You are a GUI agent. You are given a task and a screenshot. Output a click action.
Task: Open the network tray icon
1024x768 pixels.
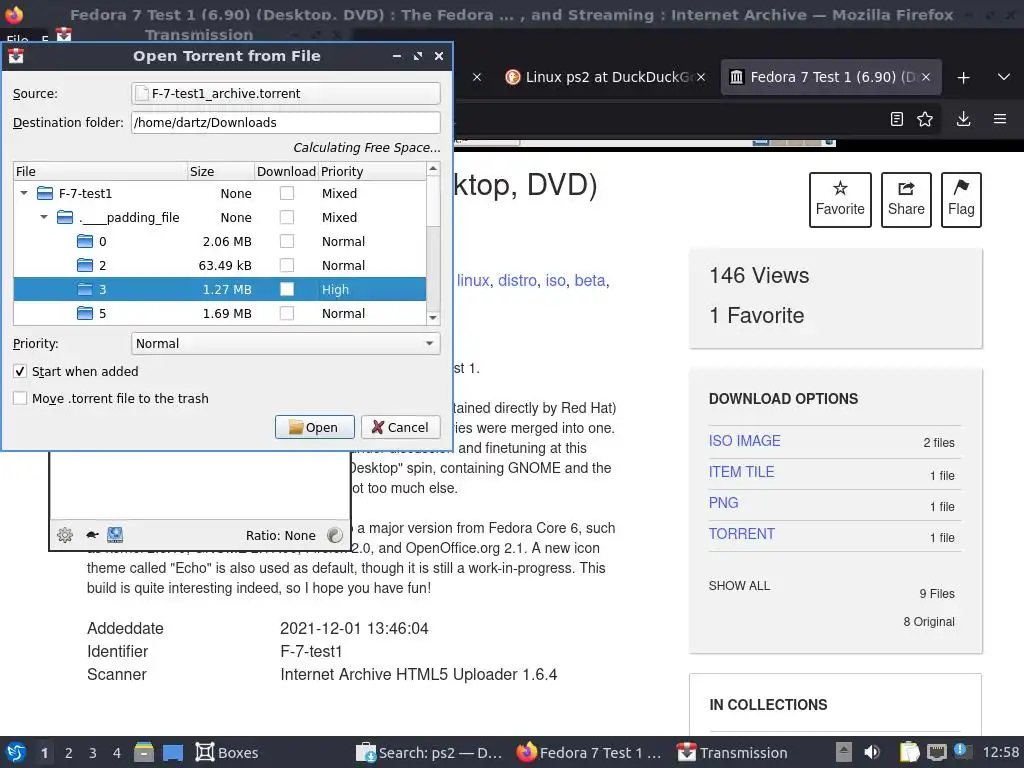pyautogui.click(x=936, y=752)
